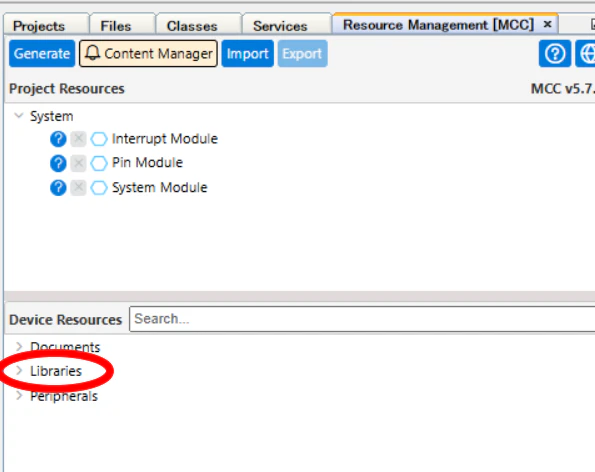595x472 pixels.
Task: Select the System tree item label
Action: pyautogui.click(x=52, y=116)
